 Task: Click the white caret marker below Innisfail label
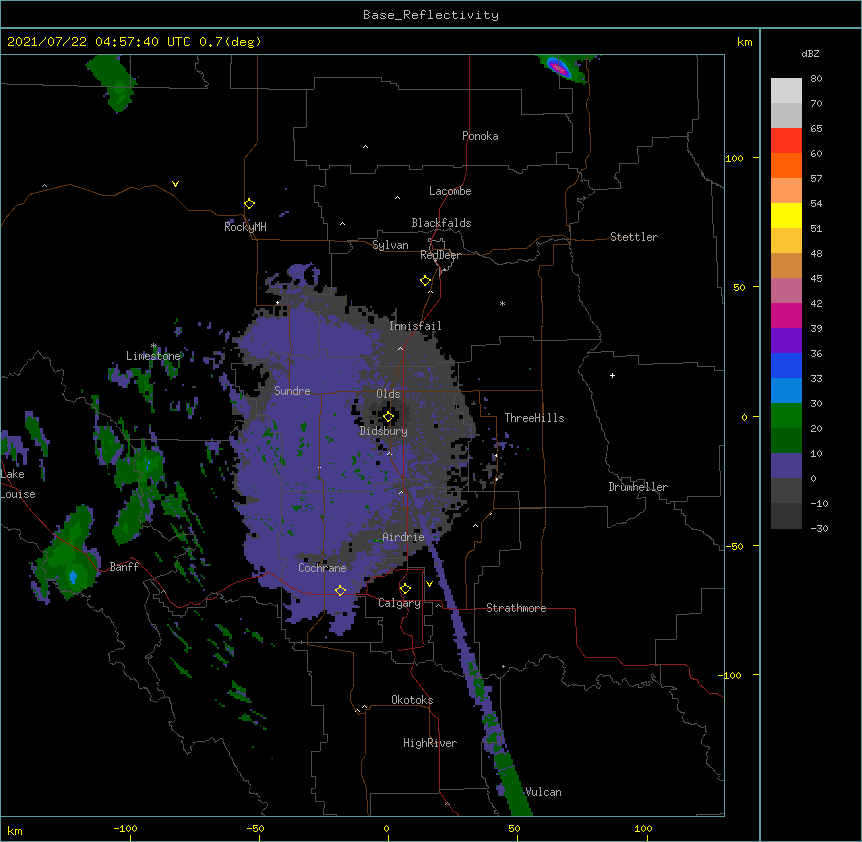coord(401,348)
